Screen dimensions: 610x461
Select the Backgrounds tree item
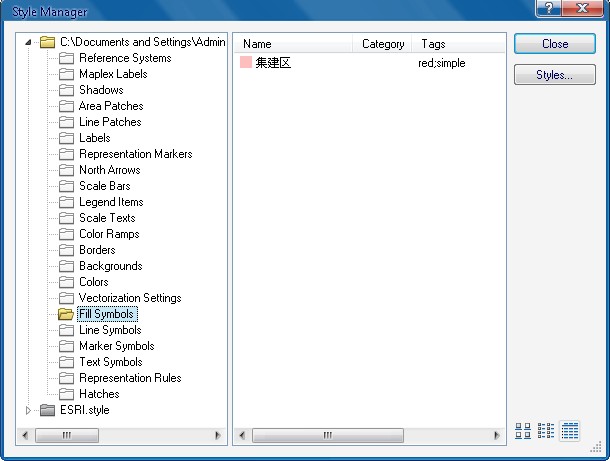point(111,266)
